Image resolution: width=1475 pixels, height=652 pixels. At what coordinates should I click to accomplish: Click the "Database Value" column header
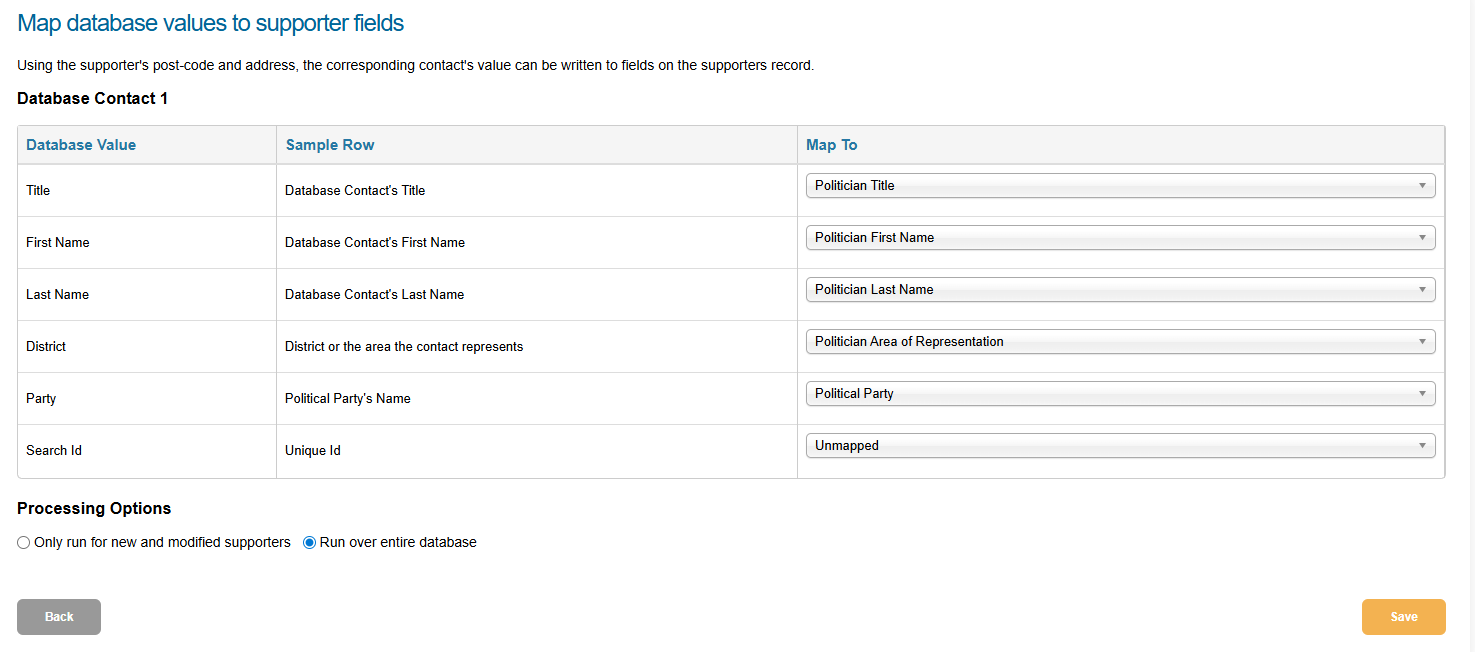81,144
